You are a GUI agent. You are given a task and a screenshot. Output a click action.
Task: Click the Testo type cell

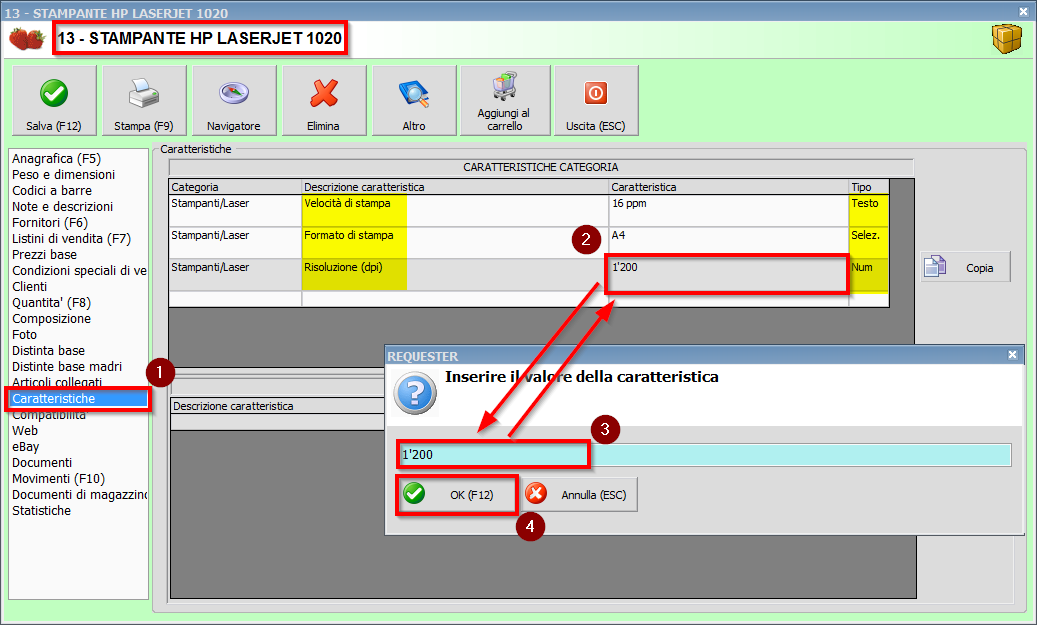click(x=869, y=210)
